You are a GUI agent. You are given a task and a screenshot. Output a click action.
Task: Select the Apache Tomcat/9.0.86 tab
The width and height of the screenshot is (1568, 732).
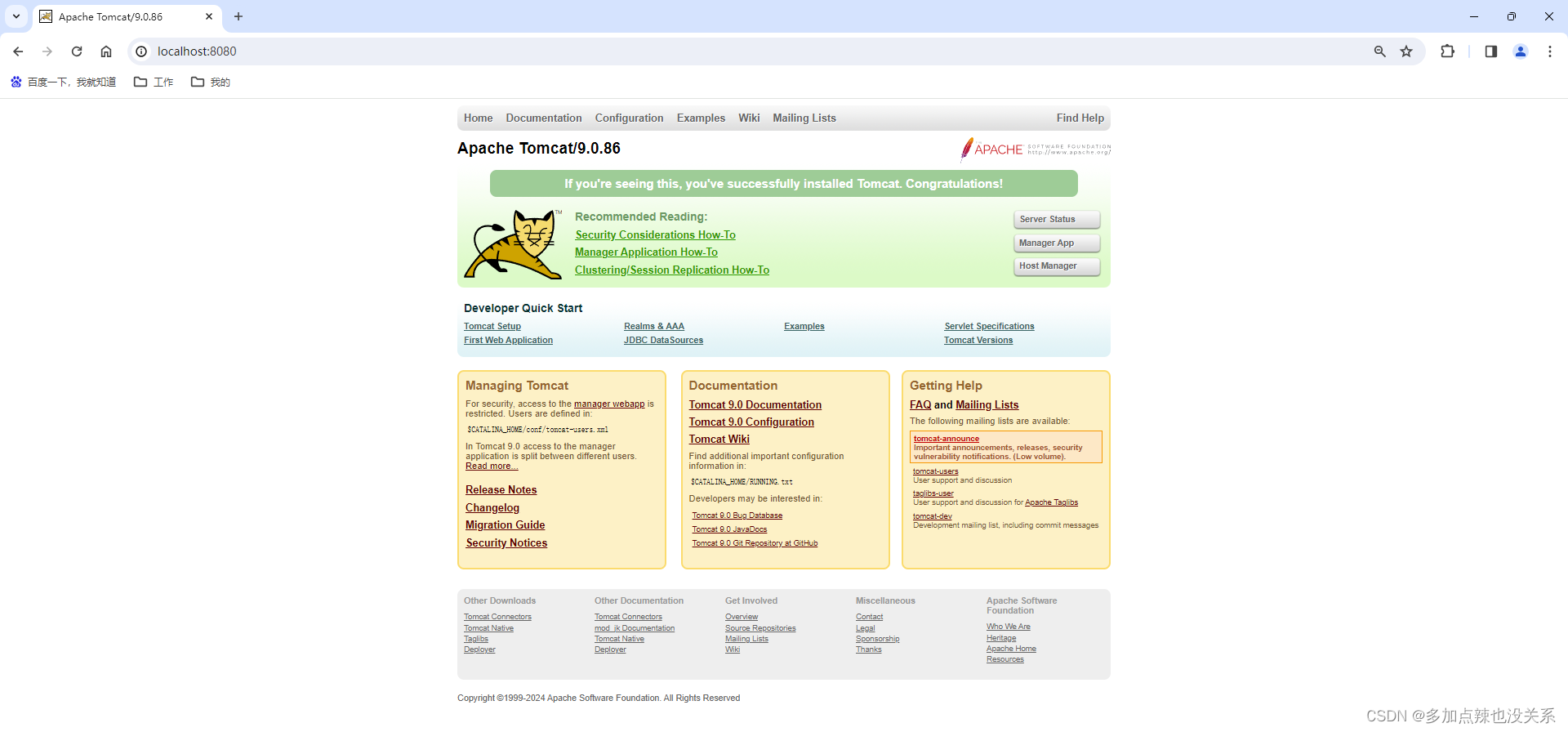tap(127, 16)
